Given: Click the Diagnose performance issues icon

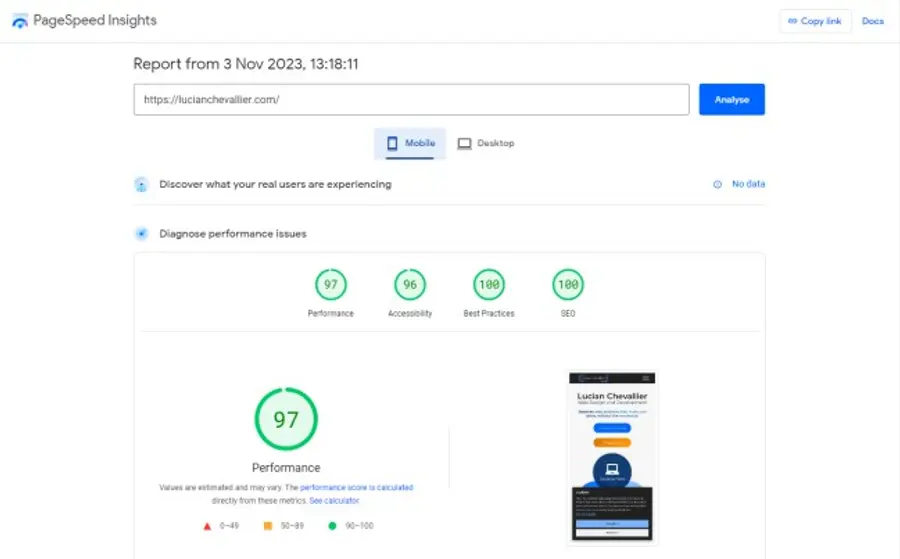Looking at the screenshot, I should tap(141, 234).
